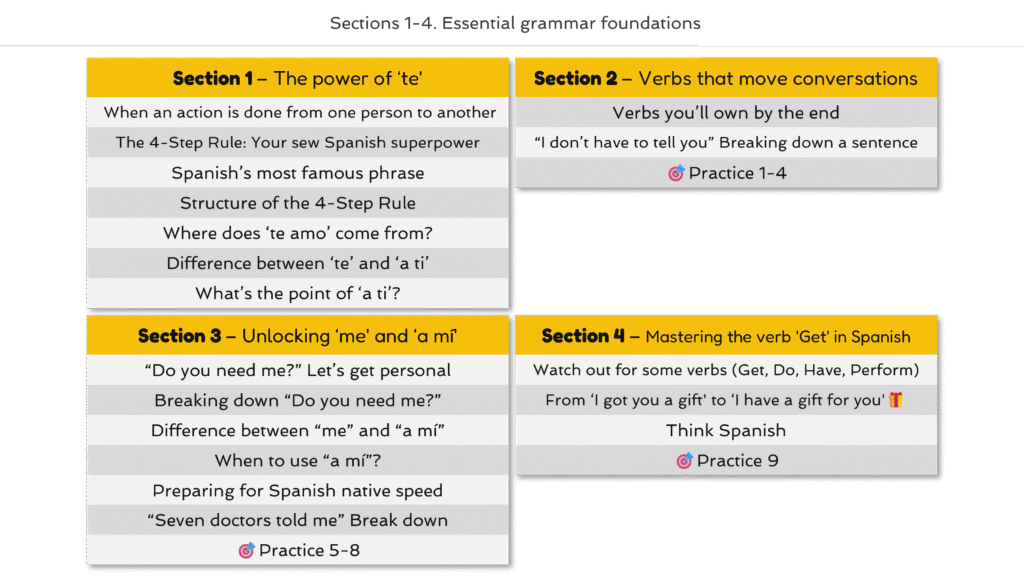Click the target icon beside Practice 1-4
The width and height of the screenshot is (1024, 579).
pyautogui.click(x=676, y=173)
